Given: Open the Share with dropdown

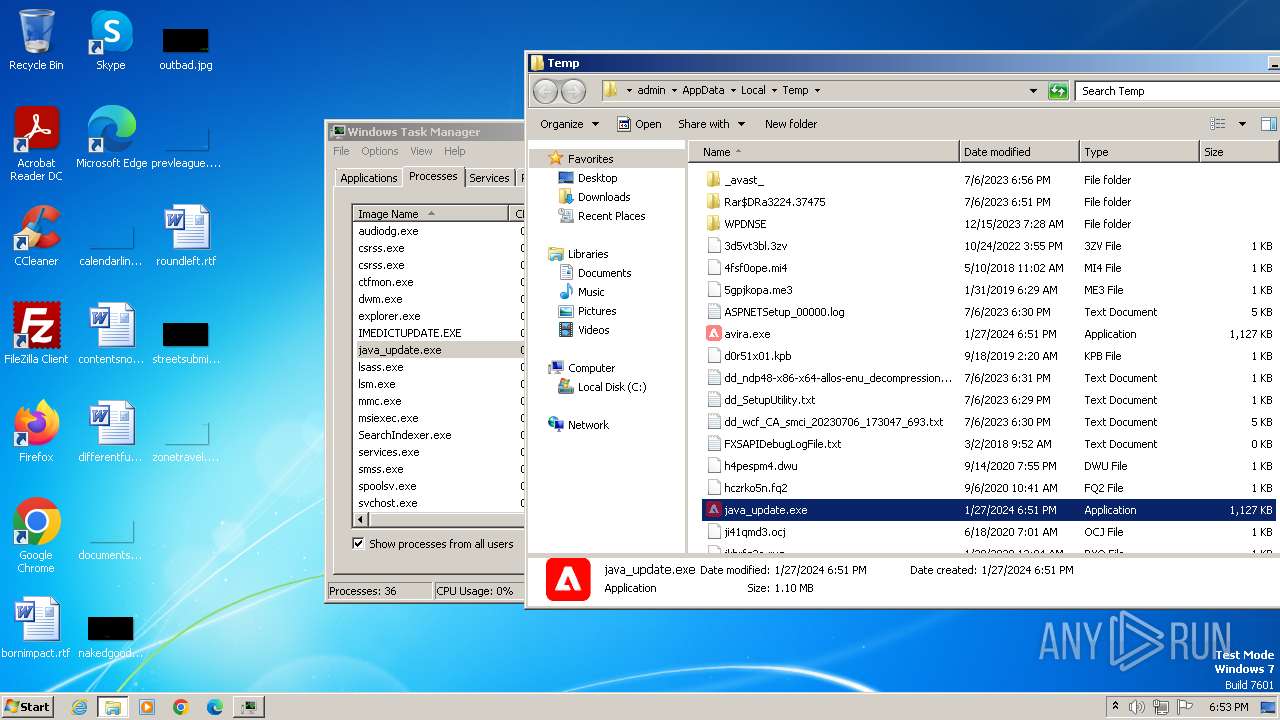Looking at the screenshot, I should [x=712, y=124].
